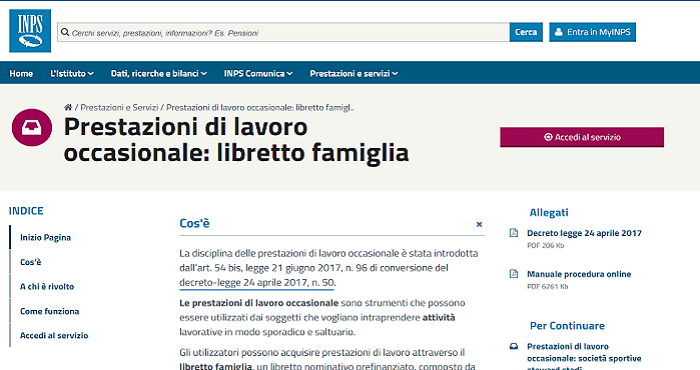Open the decreto-legge 24 aprile 2017 link
The height and width of the screenshot is (370, 700).
257,283
